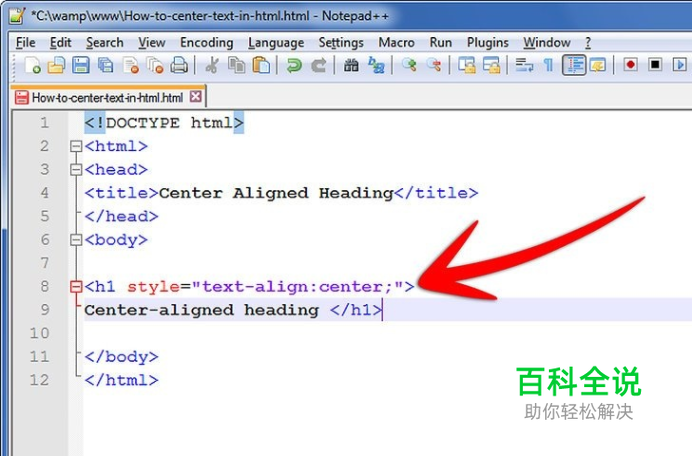
Task: Redo action toolbar icon
Action: click(319, 66)
